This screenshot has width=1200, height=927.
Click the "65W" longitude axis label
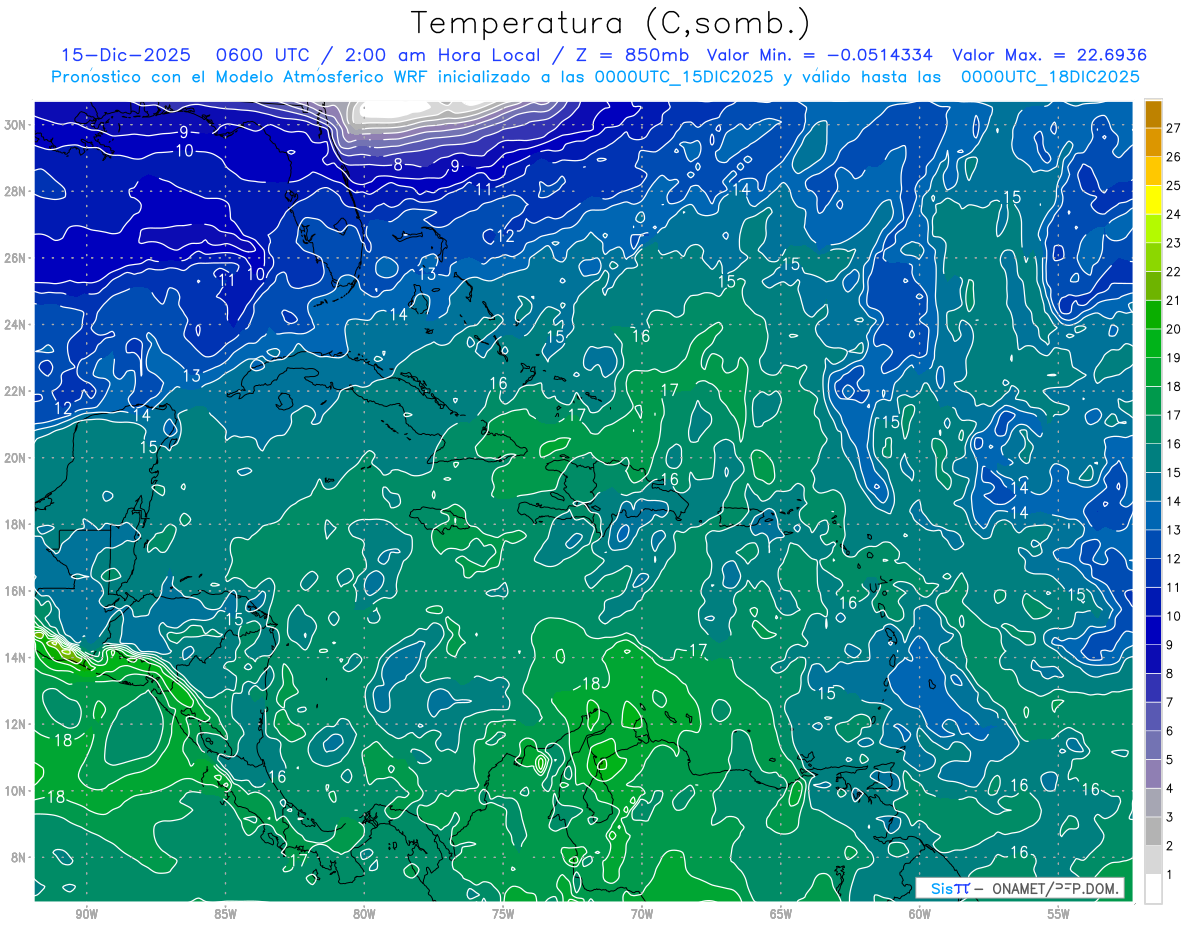(x=781, y=914)
